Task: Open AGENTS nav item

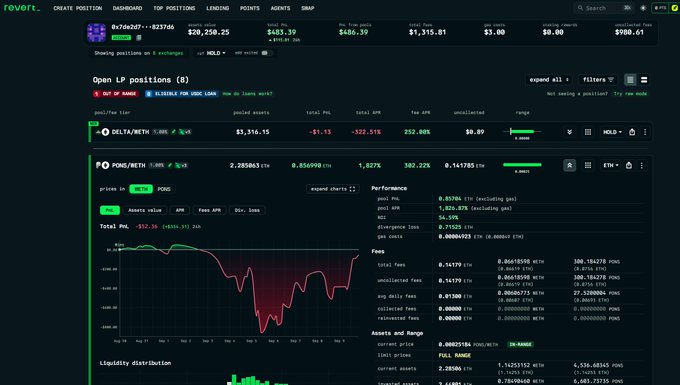Action: [281, 8]
